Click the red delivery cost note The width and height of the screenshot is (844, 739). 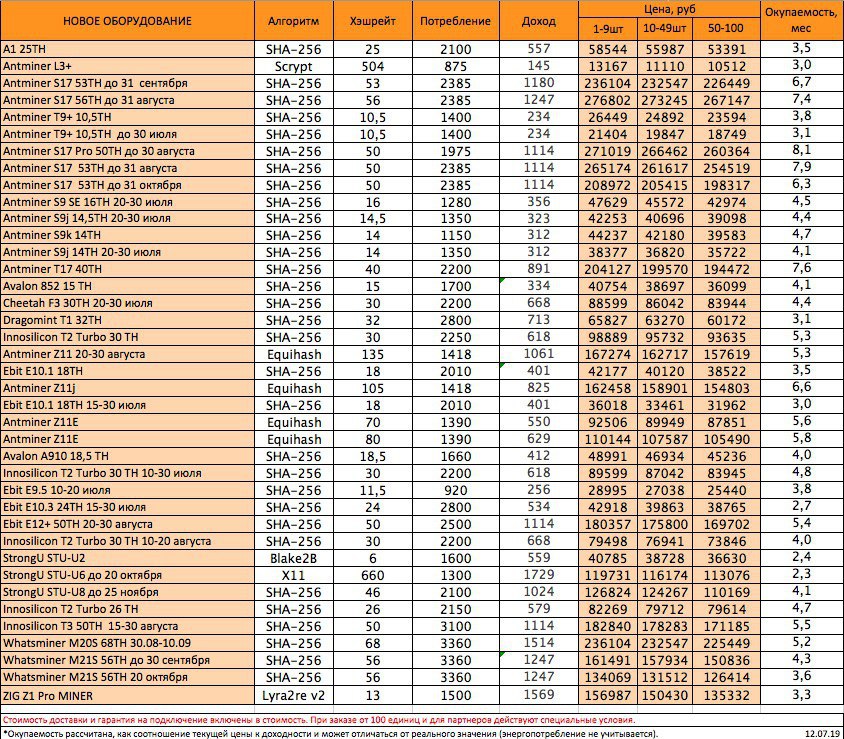click(319, 720)
